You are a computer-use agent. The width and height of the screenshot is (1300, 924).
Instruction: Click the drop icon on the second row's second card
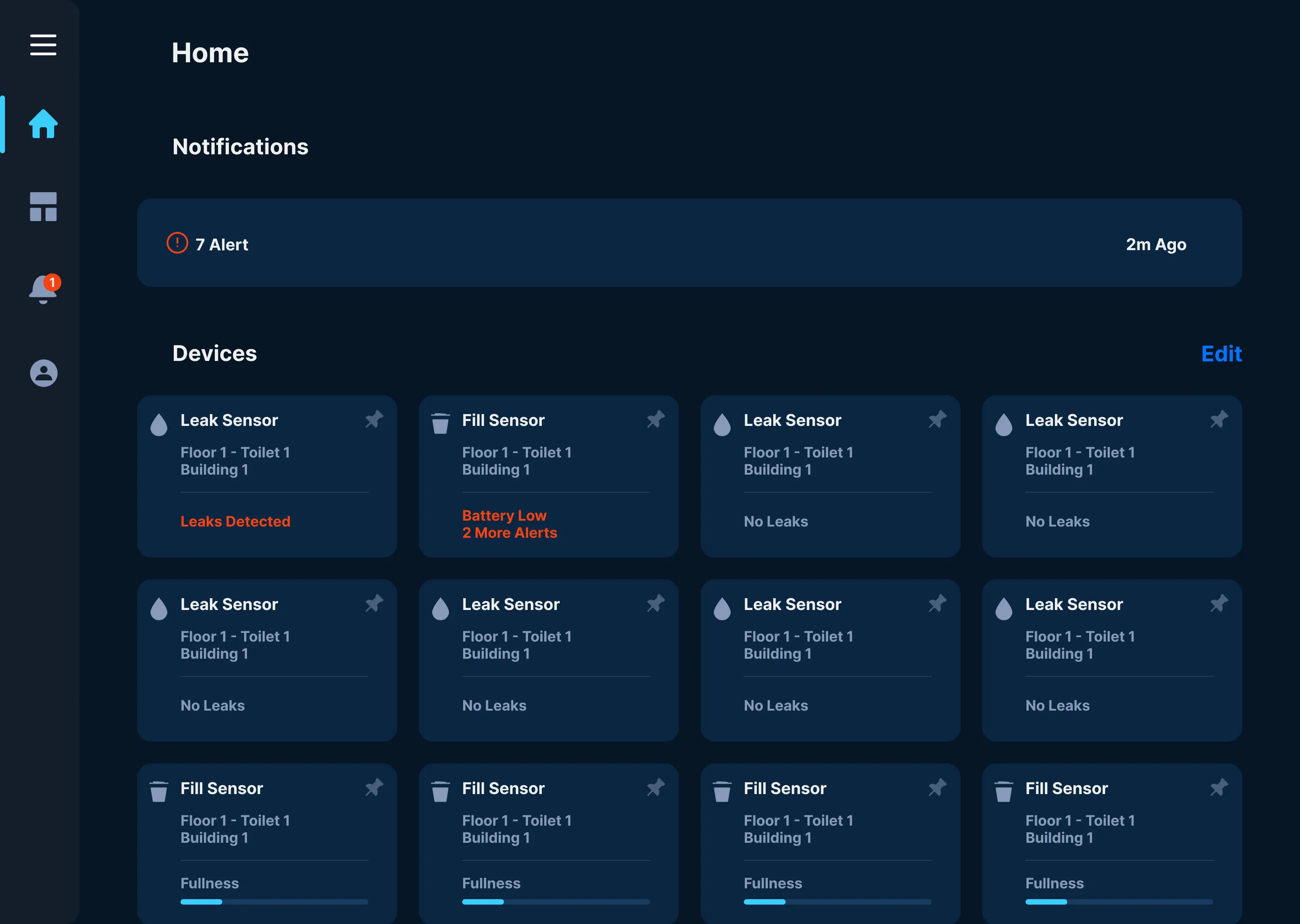coord(441,609)
